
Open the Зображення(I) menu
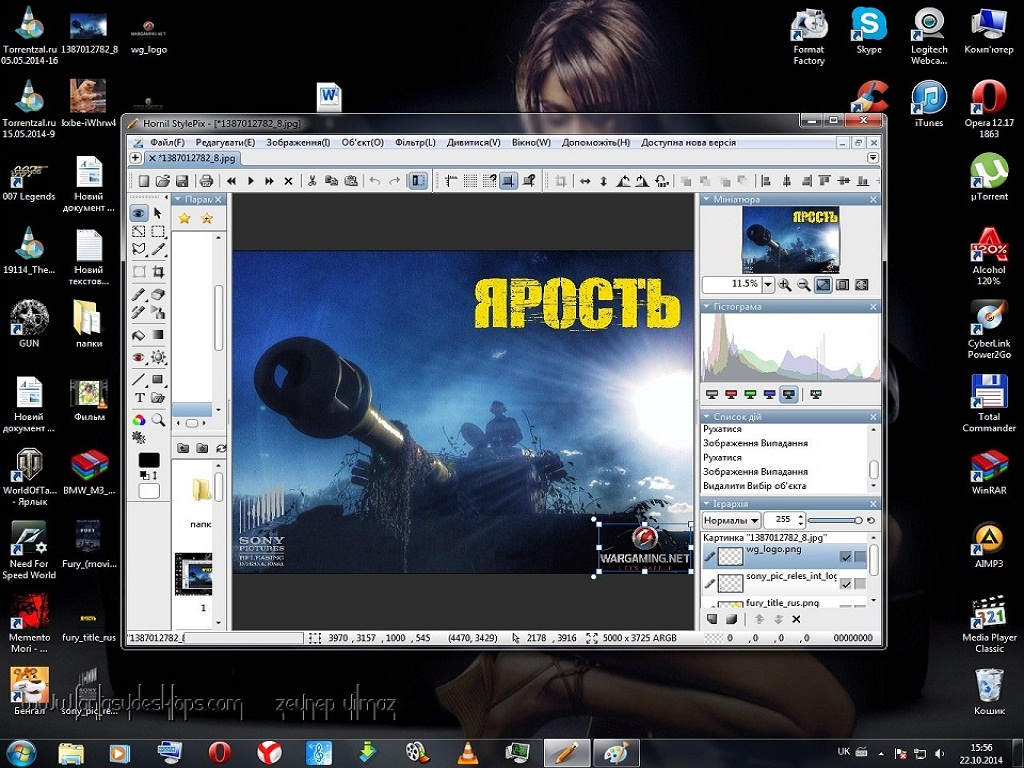pyautogui.click(x=298, y=142)
